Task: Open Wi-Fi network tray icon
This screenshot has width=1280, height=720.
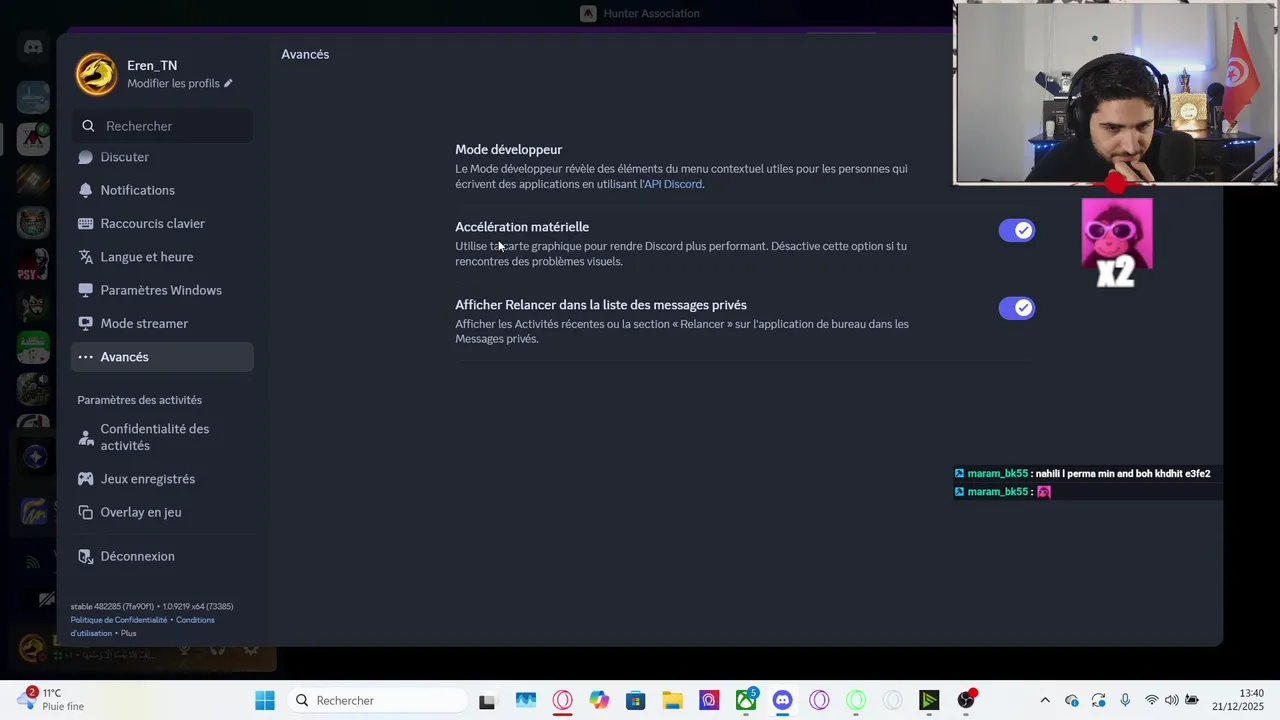Action: 1151,701
